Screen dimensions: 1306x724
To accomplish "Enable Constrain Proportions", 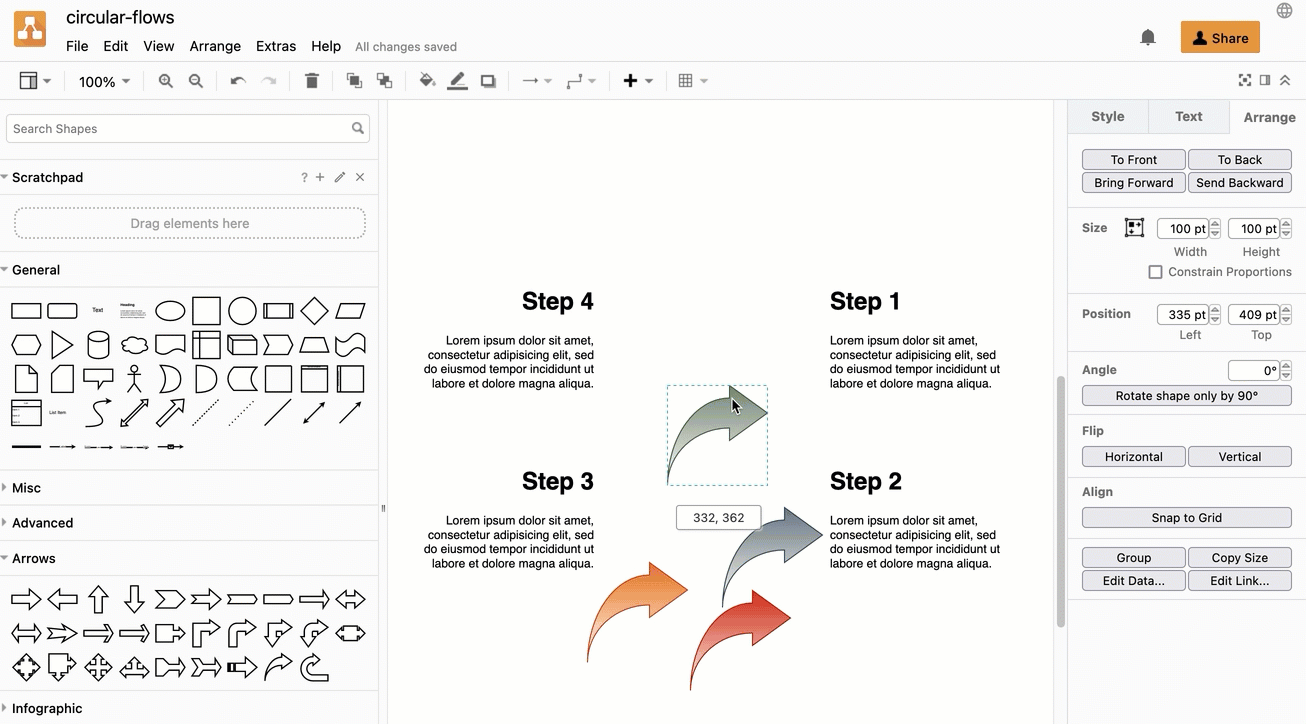I will coord(1154,271).
